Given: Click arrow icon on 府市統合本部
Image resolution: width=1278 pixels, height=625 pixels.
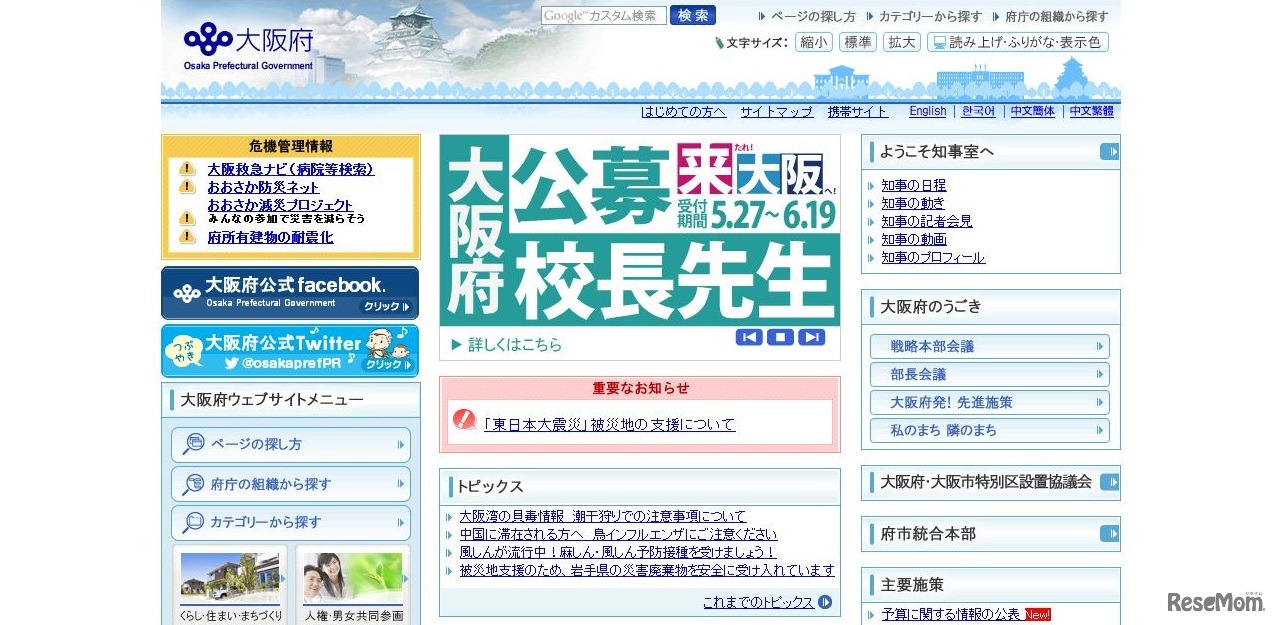Looking at the screenshot, I should pos(1109,534).
